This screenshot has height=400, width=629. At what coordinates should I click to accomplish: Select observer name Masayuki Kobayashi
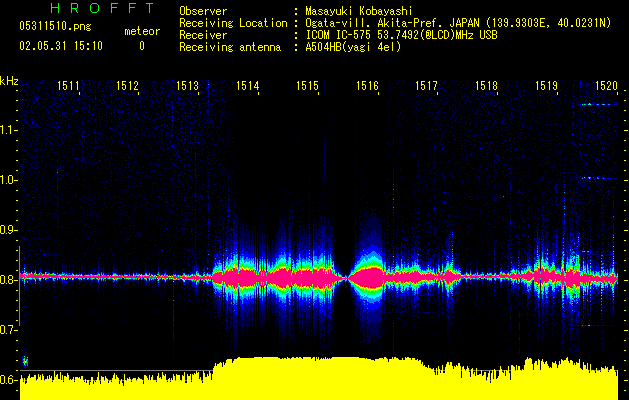[359, 11]
